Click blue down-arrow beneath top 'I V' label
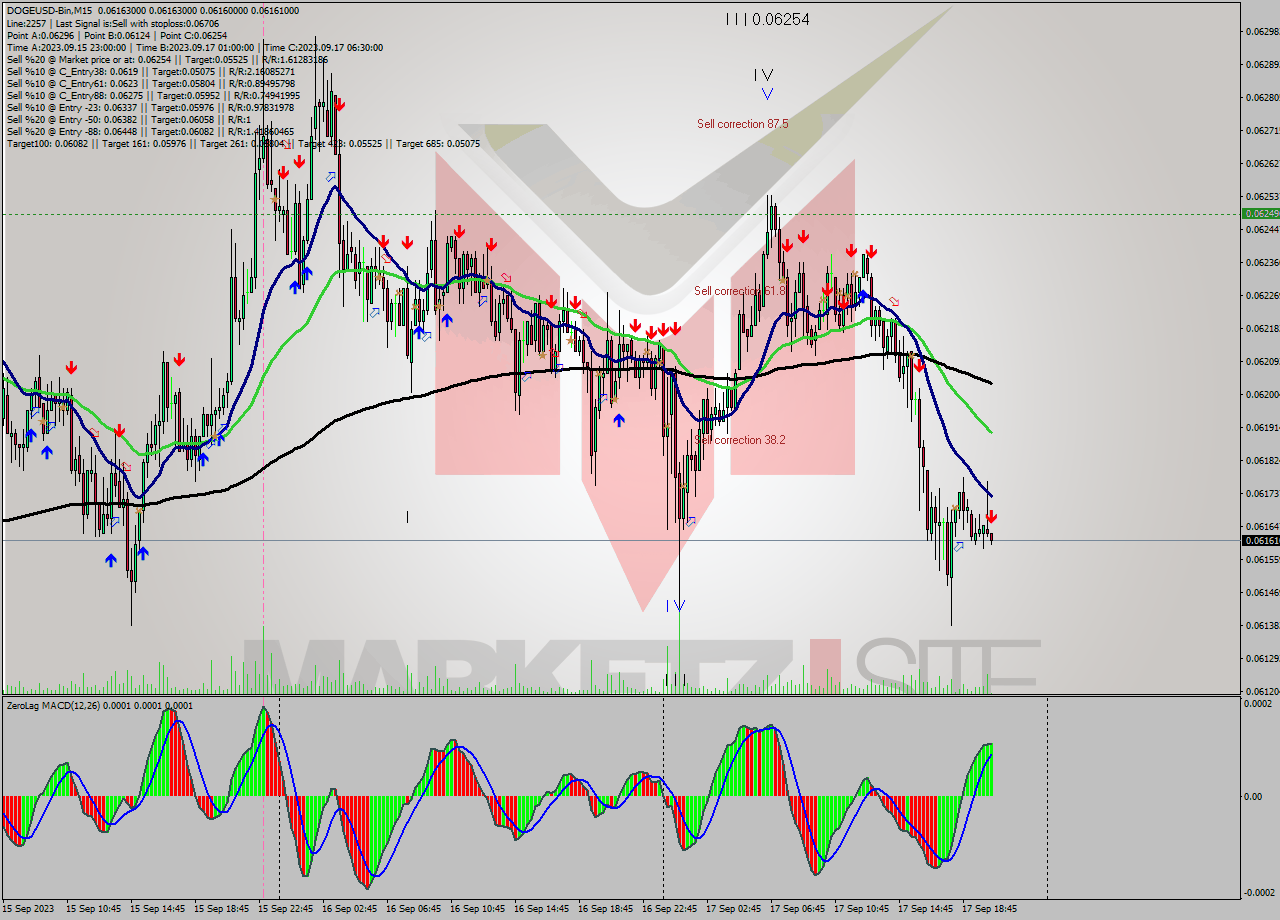 (x=767, y=94)
